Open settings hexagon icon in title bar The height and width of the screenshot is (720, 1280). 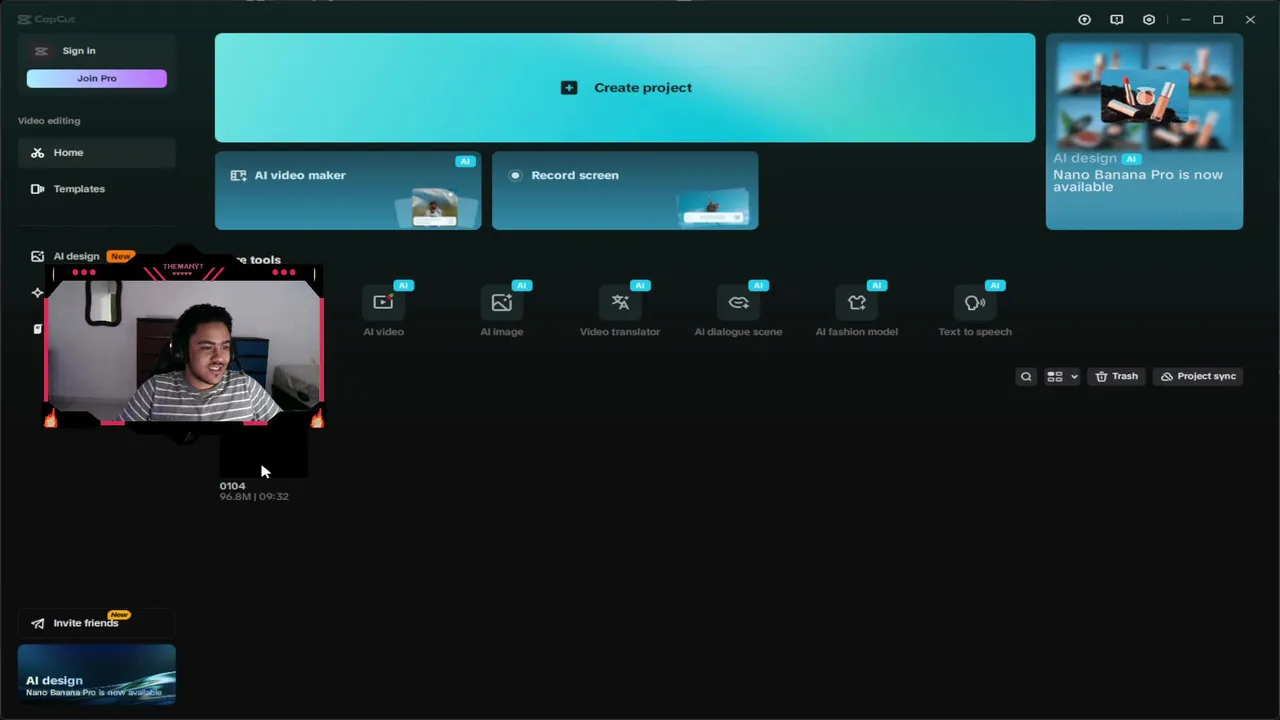click(x=1149, y=20)
